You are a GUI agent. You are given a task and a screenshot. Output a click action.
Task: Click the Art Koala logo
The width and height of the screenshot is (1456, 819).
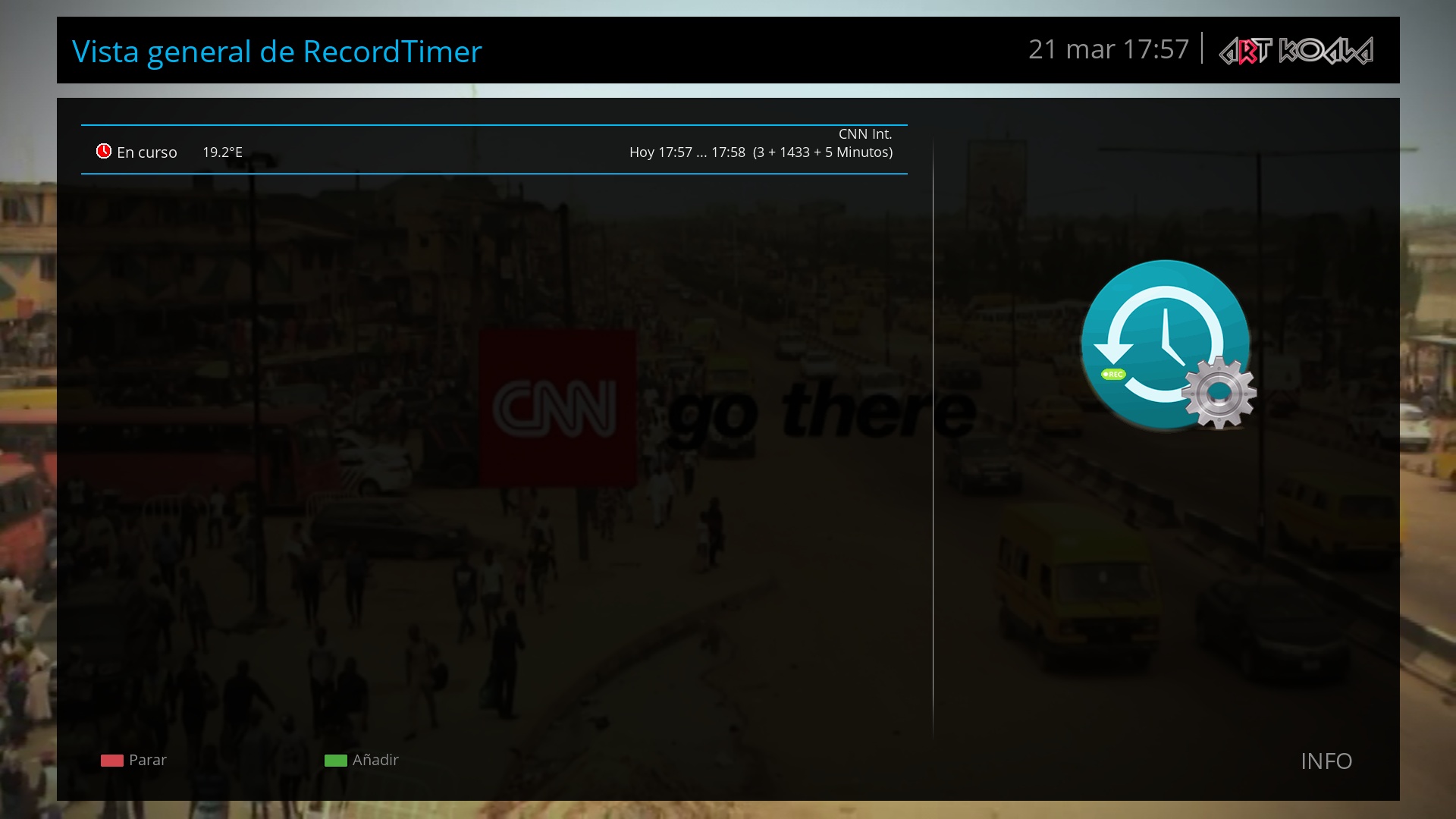[1295, 51]
